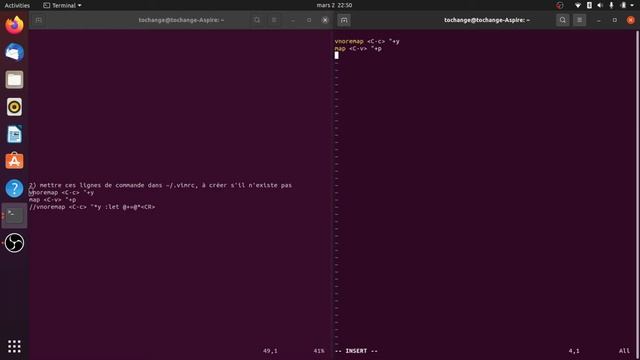Open the clock and calendar panel

[x=334, y=5]
